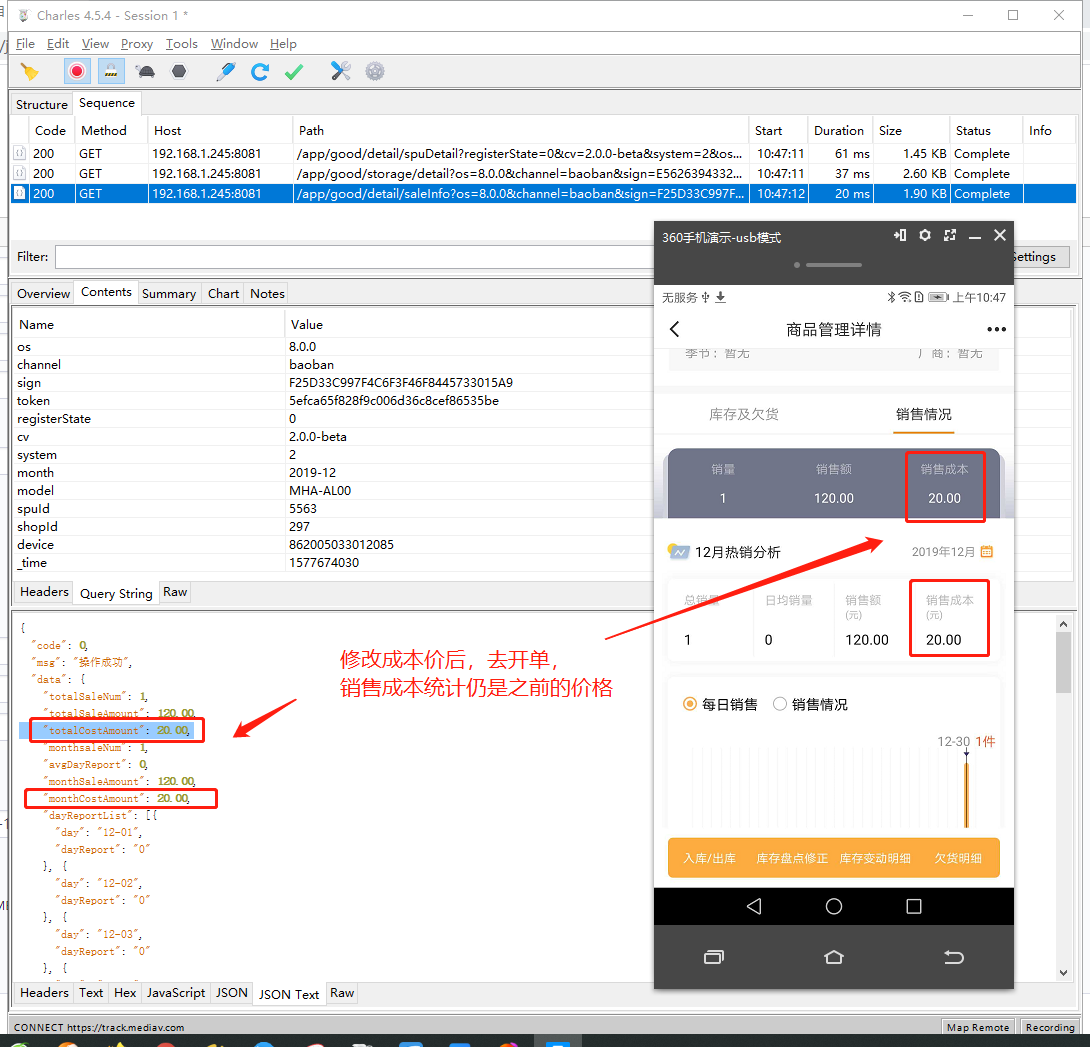
Task: Switch to 销售情况 tab on phone
Action: click(x=924, y=414)
